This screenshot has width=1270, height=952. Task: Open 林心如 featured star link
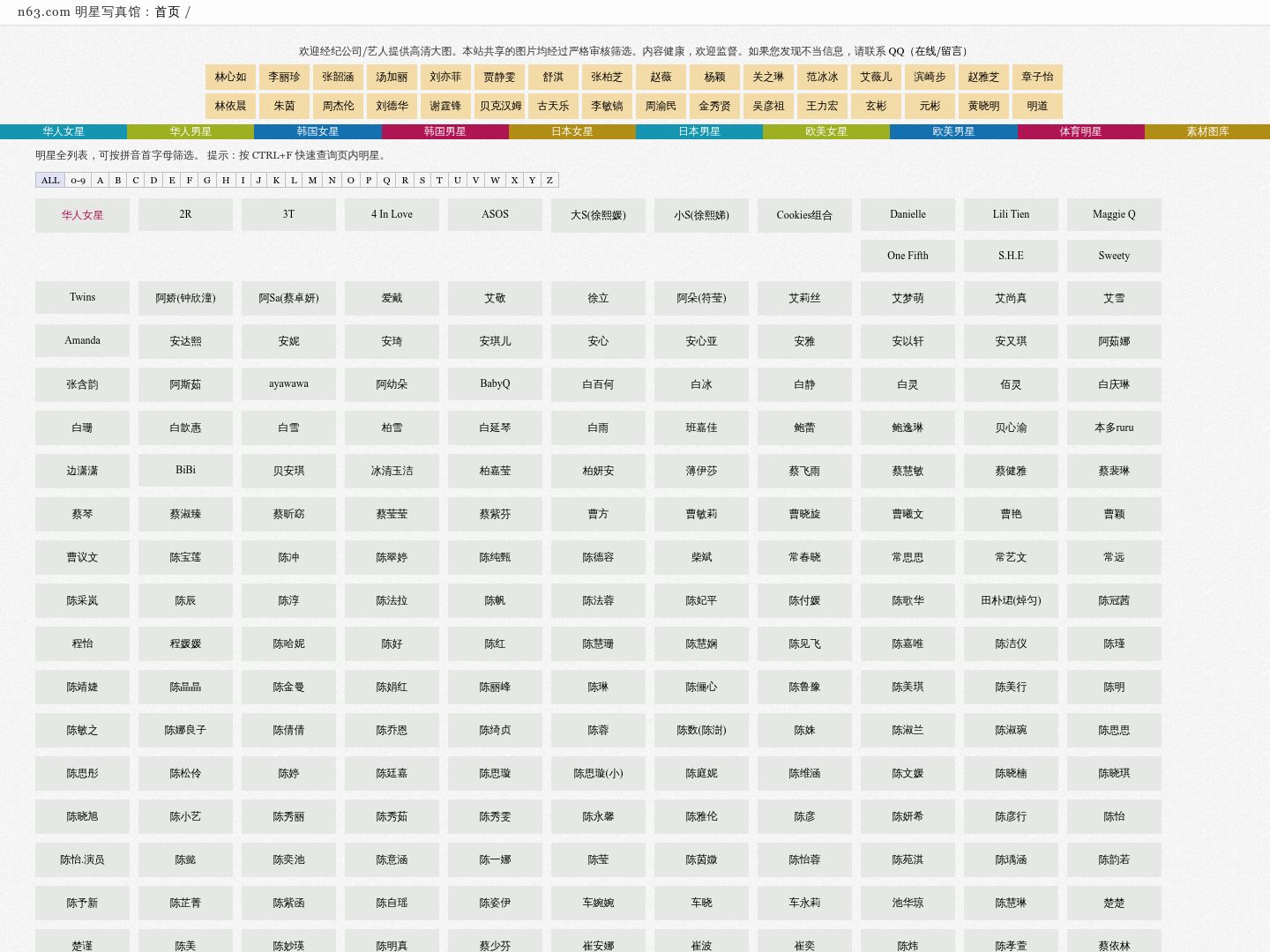(231, 77)
